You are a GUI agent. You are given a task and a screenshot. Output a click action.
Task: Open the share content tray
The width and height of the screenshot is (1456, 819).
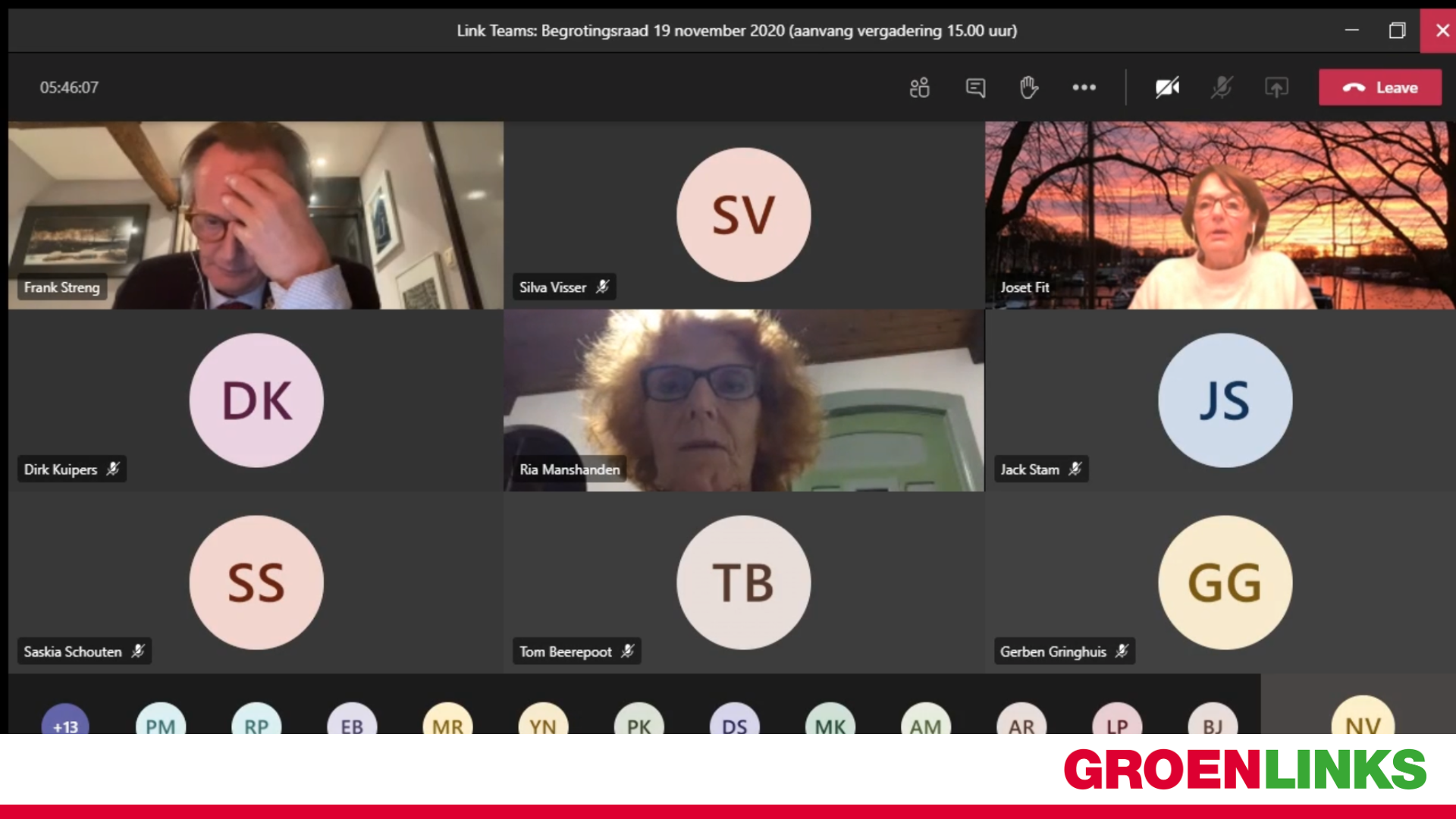coord(1276,88)
